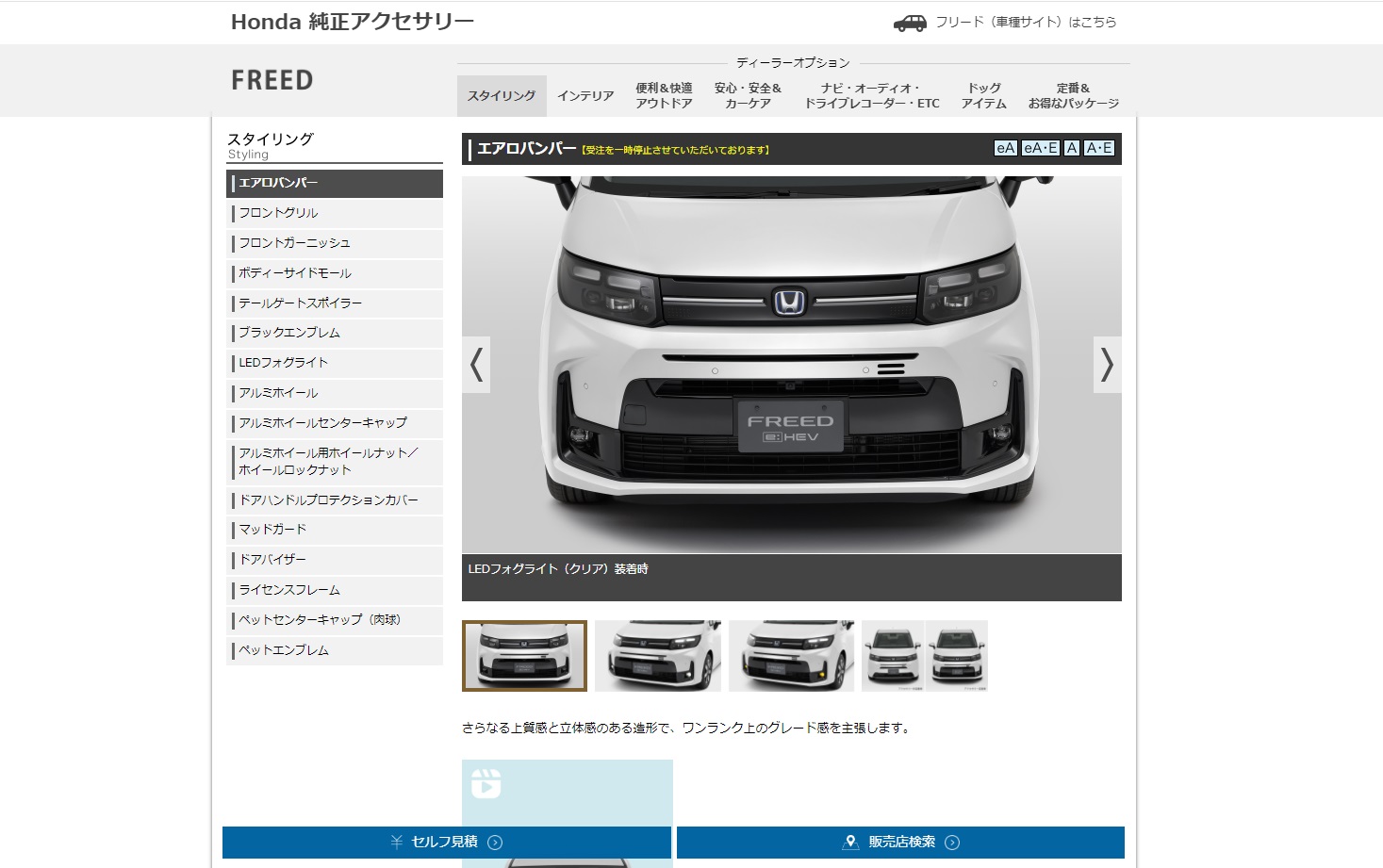The image size is (1383, 868).
Task: Show previous image with left arrow
Action: [476, 365]
